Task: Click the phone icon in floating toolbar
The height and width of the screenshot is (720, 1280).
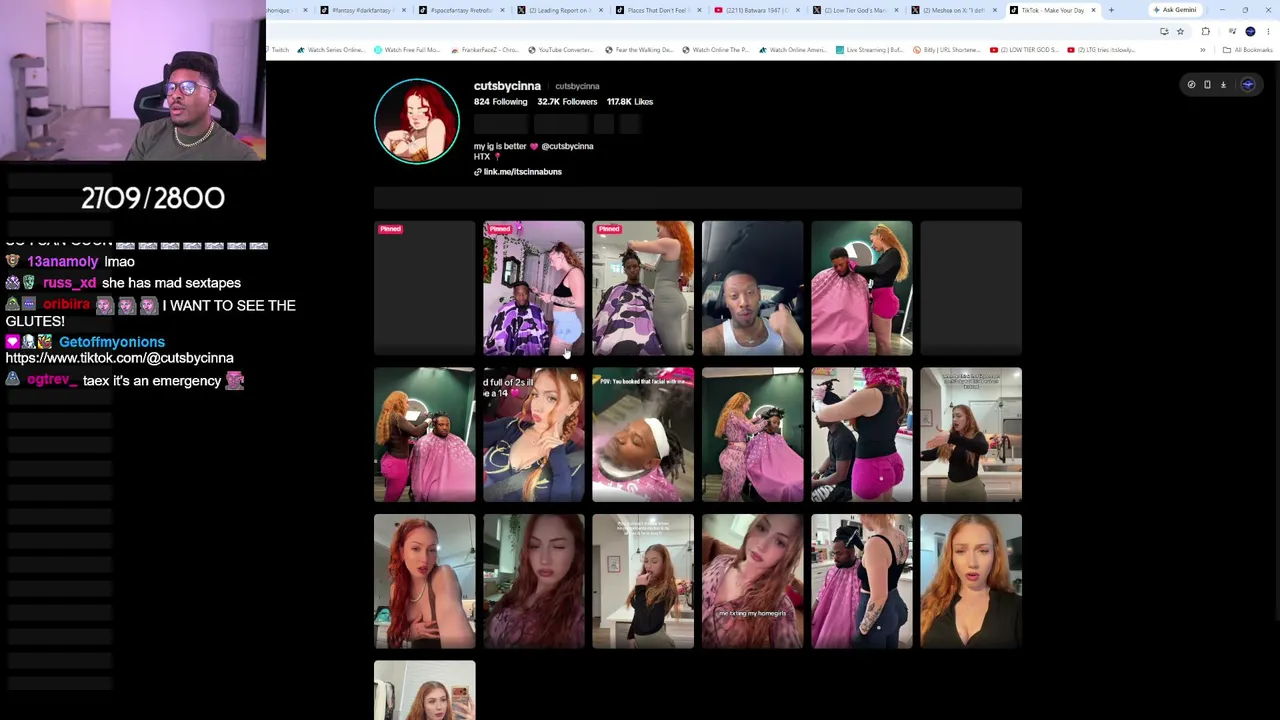Action: pos(1207,85)
